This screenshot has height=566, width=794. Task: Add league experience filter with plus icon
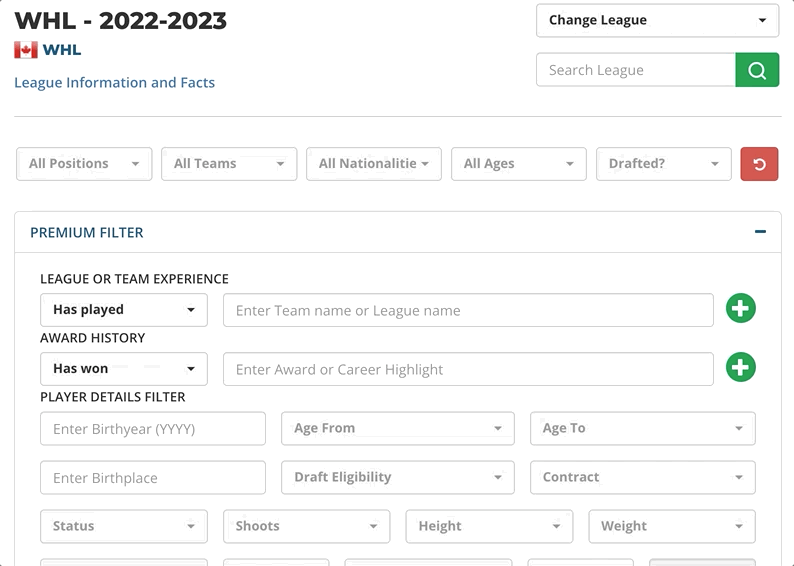(740, 308)
